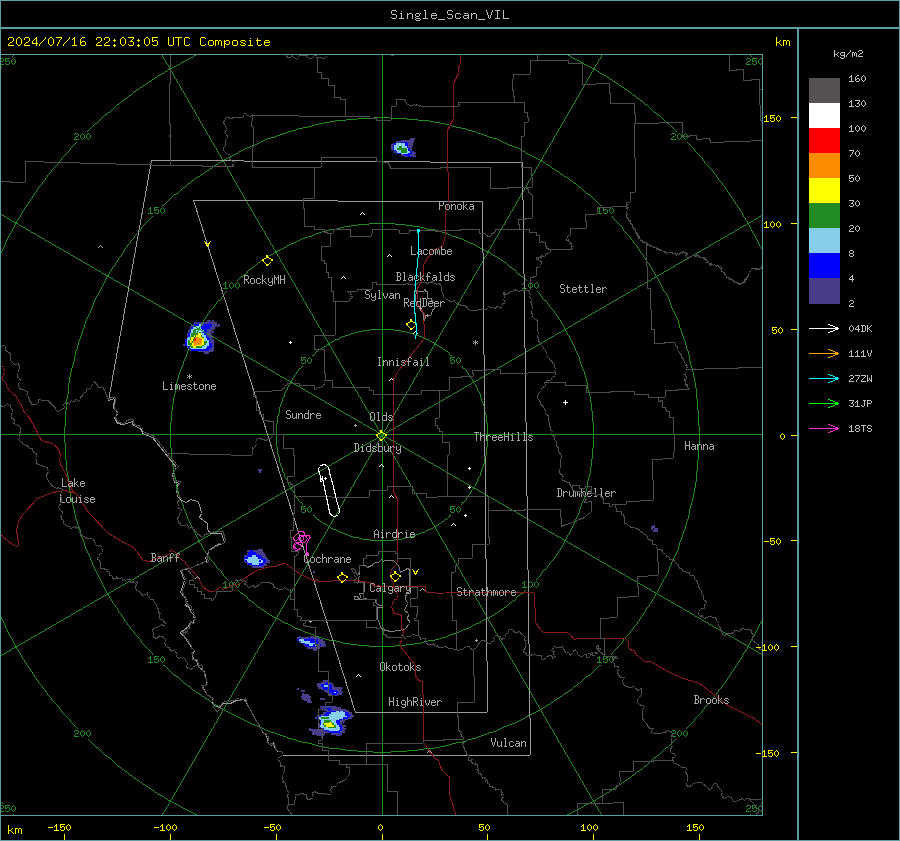Image resolution: width=900 pixels, height=841 pixels.
Task: Click the Innisfail label
Action: pos(403,362)
